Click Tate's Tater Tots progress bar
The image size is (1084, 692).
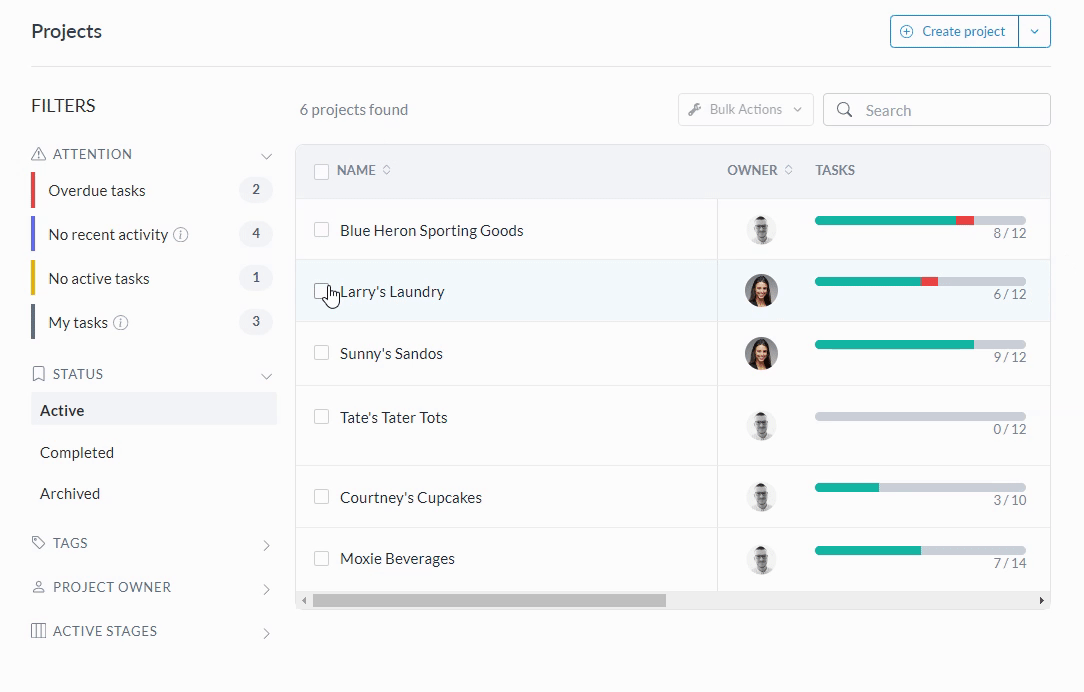tap(920, 417)
